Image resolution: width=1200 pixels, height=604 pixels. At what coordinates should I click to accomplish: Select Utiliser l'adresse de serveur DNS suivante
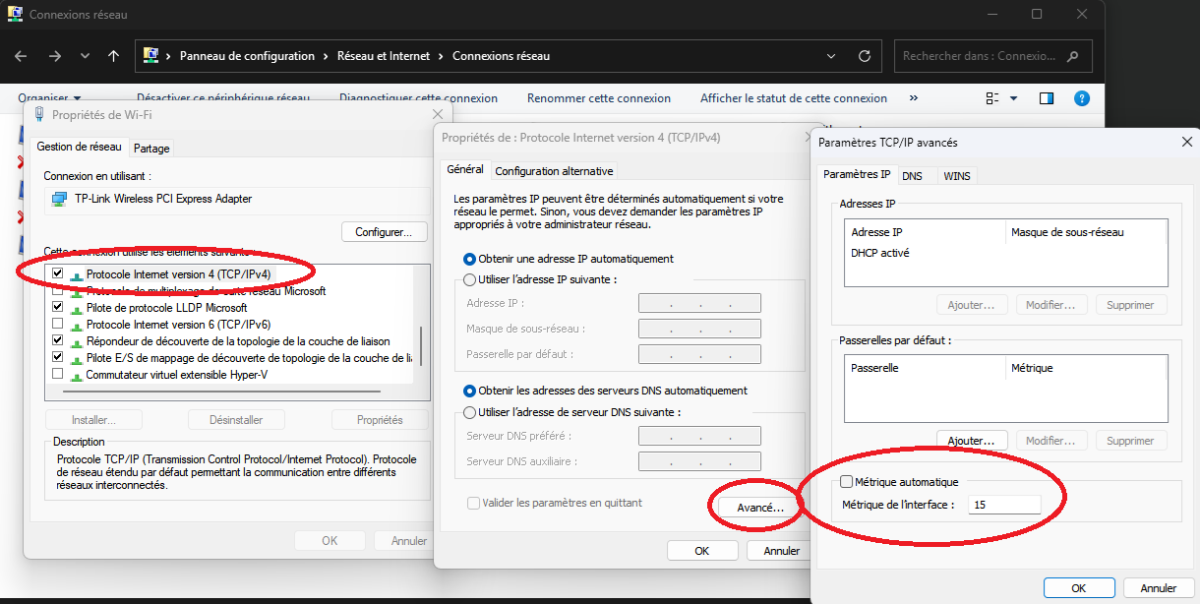point(572,412)
